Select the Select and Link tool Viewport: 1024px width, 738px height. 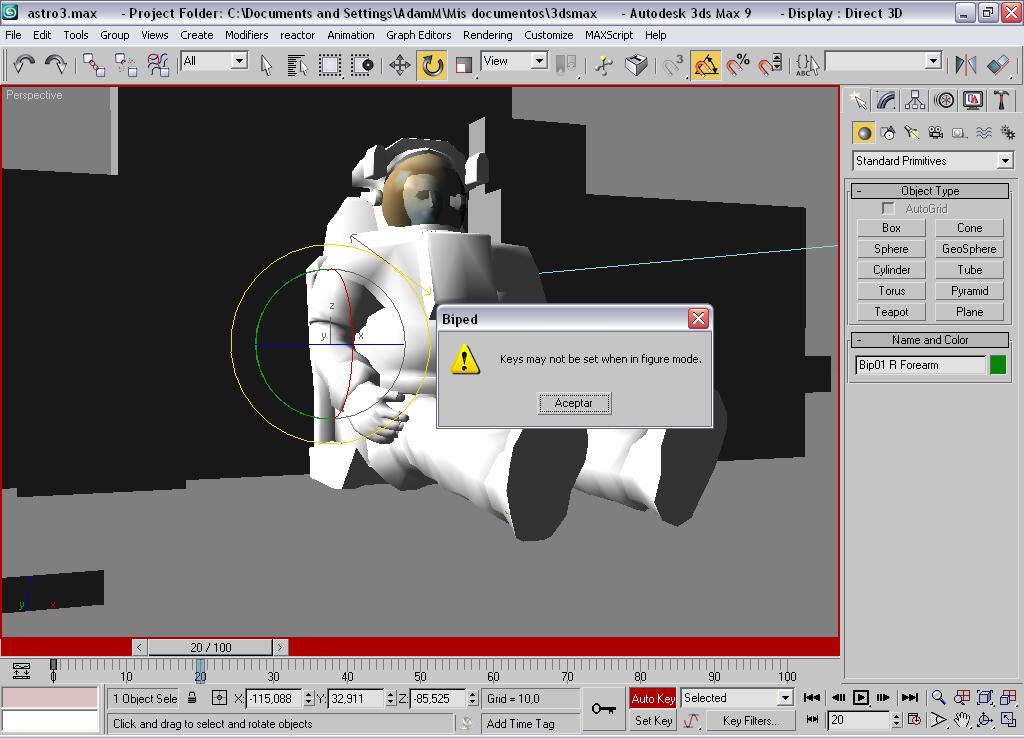pos(94,65)
